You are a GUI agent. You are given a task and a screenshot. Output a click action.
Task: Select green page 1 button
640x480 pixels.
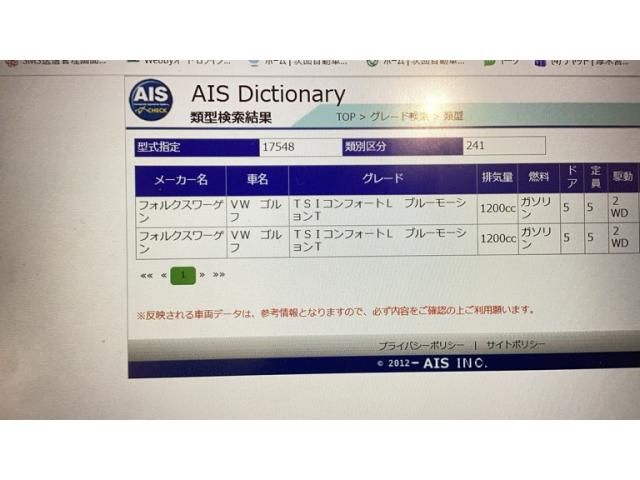tap(183, 276)
